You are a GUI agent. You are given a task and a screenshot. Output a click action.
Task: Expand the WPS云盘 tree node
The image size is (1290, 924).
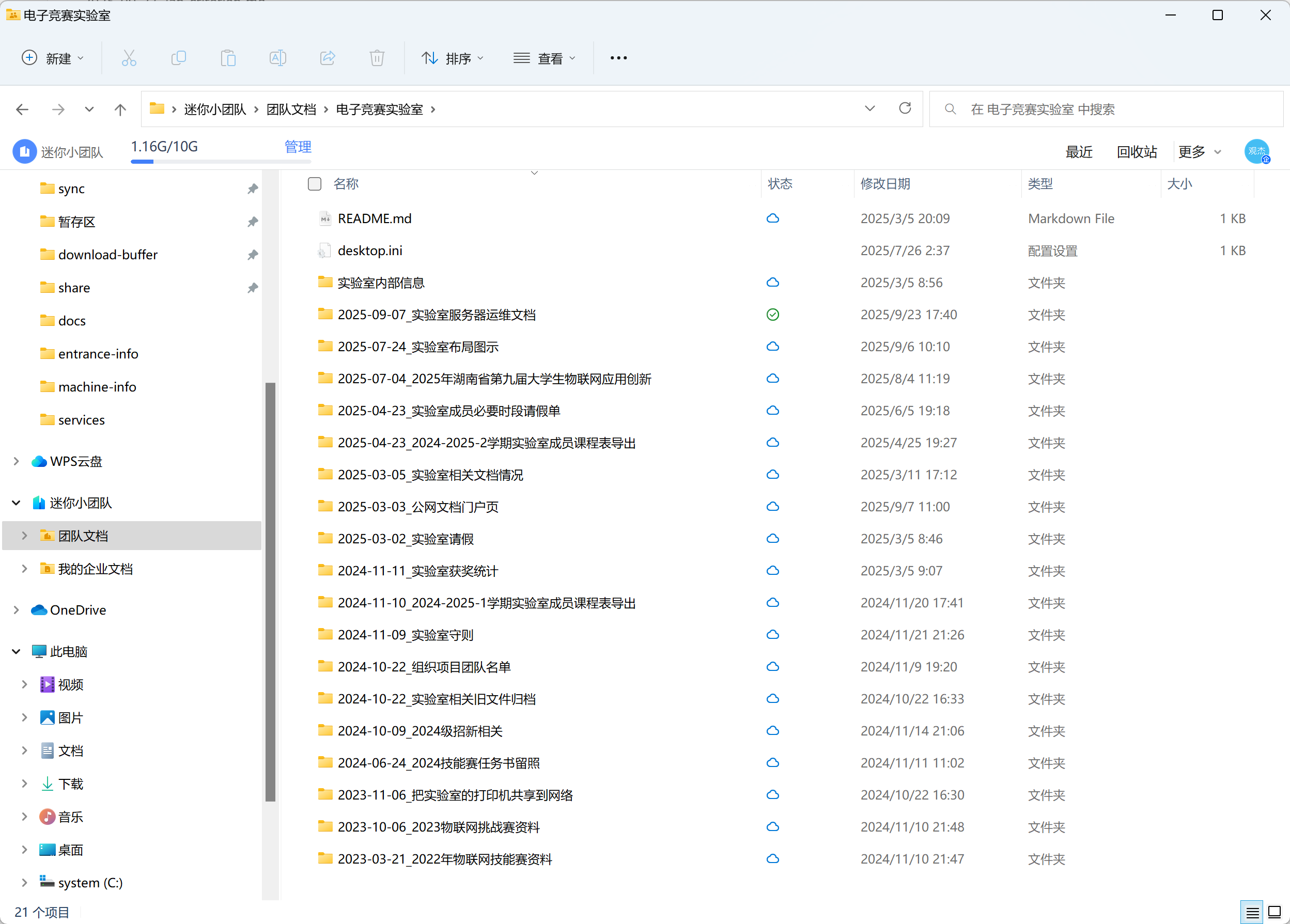click(17, 461)
